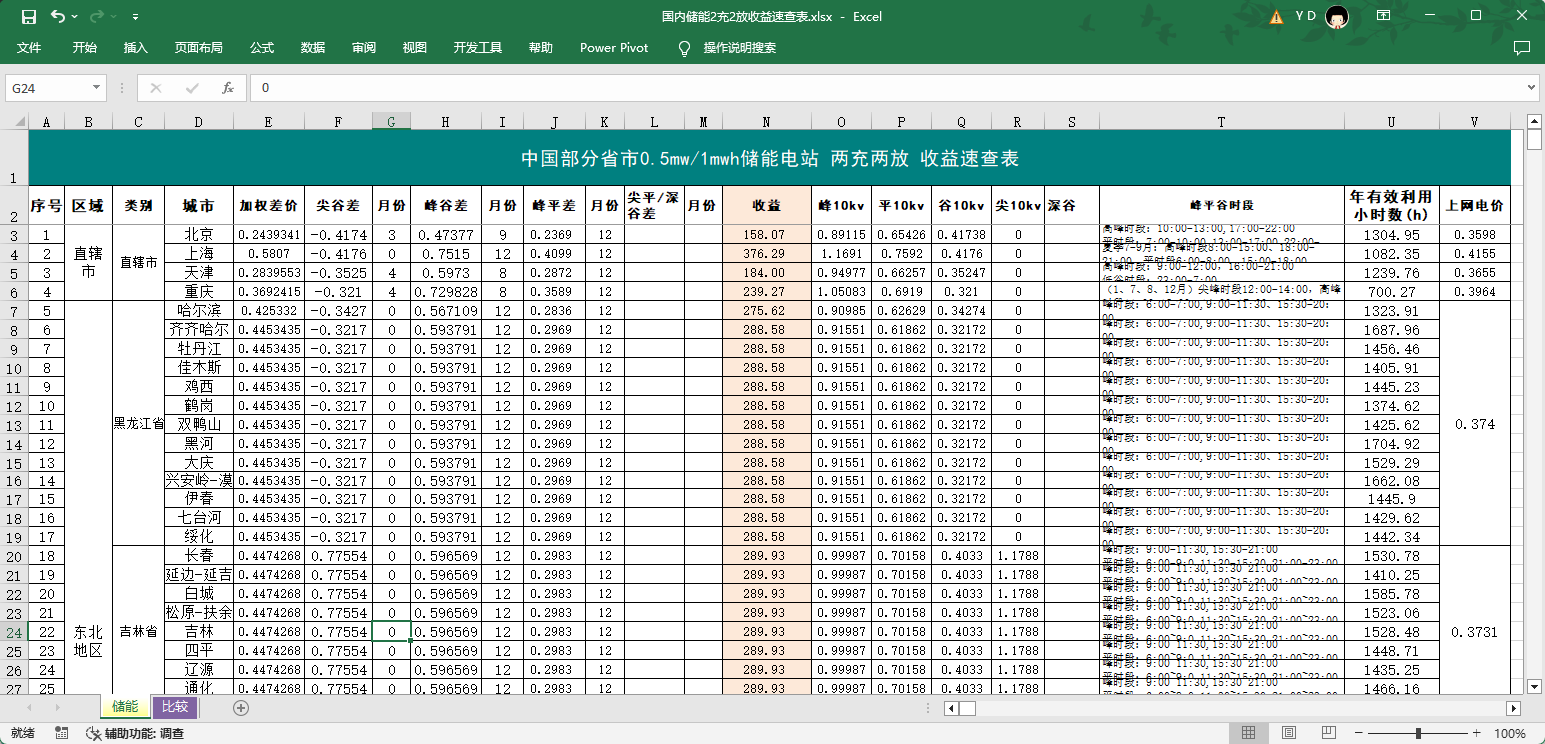The image size is (1545, 744).
Task: Switch to the 视图 tab
Action: 415,48
